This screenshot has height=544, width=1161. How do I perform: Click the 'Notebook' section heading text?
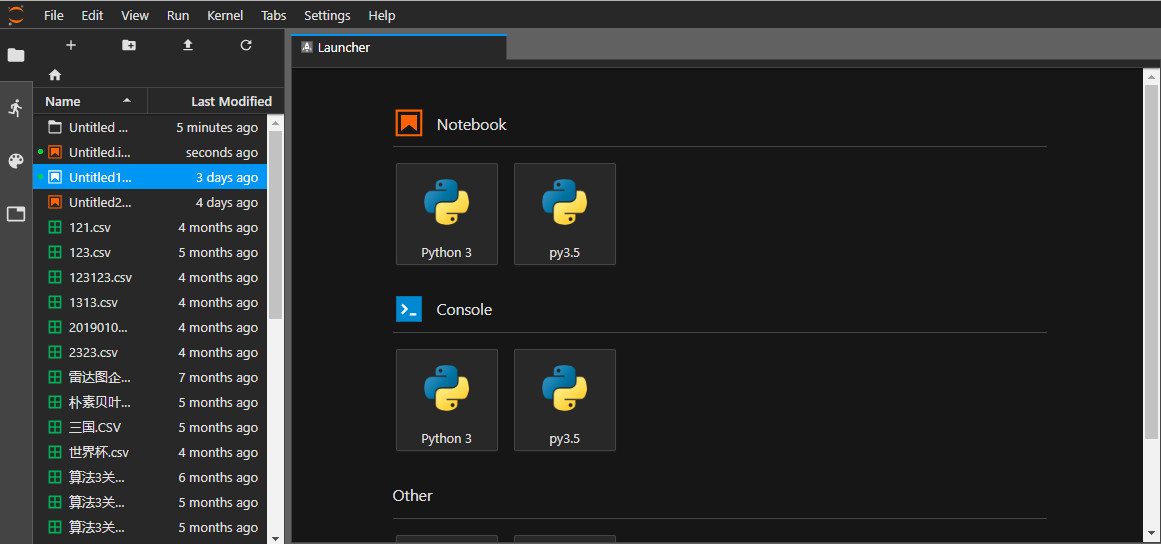(472, 124)
